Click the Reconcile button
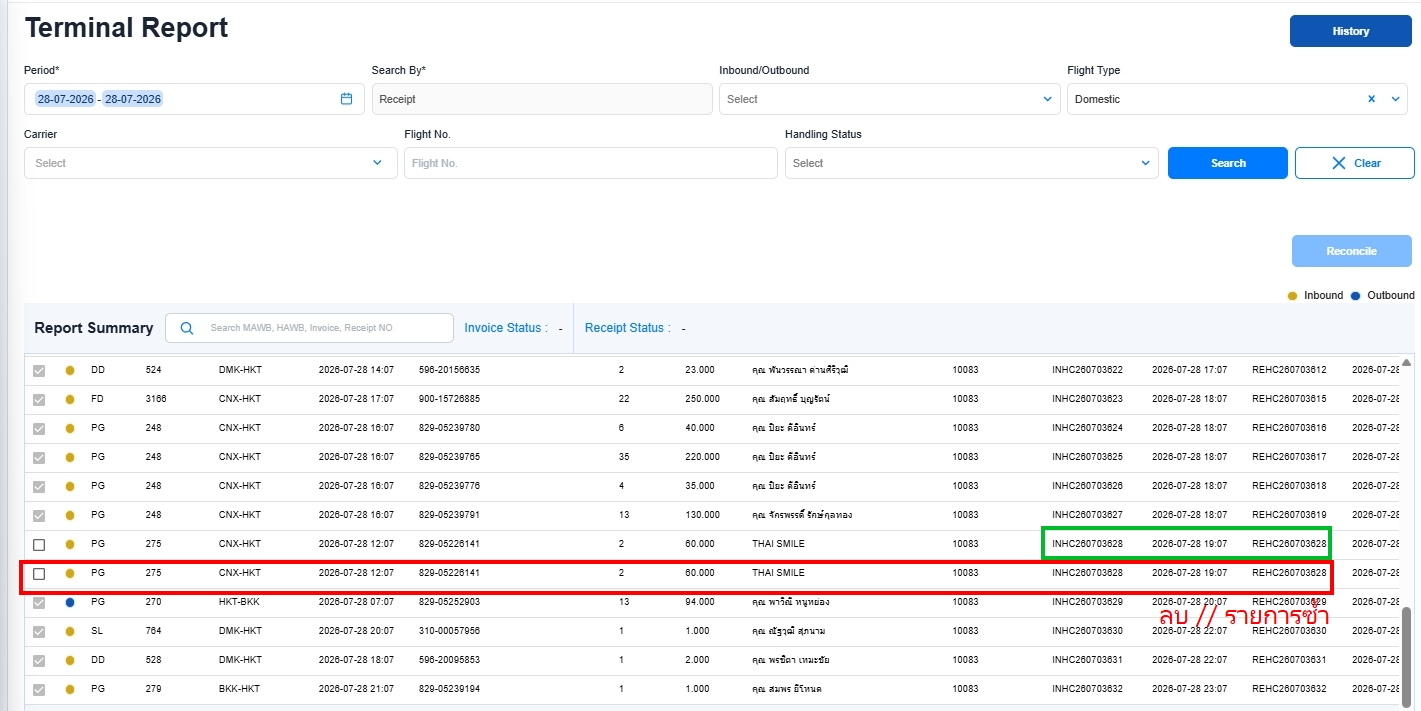 click(1351, 251)
